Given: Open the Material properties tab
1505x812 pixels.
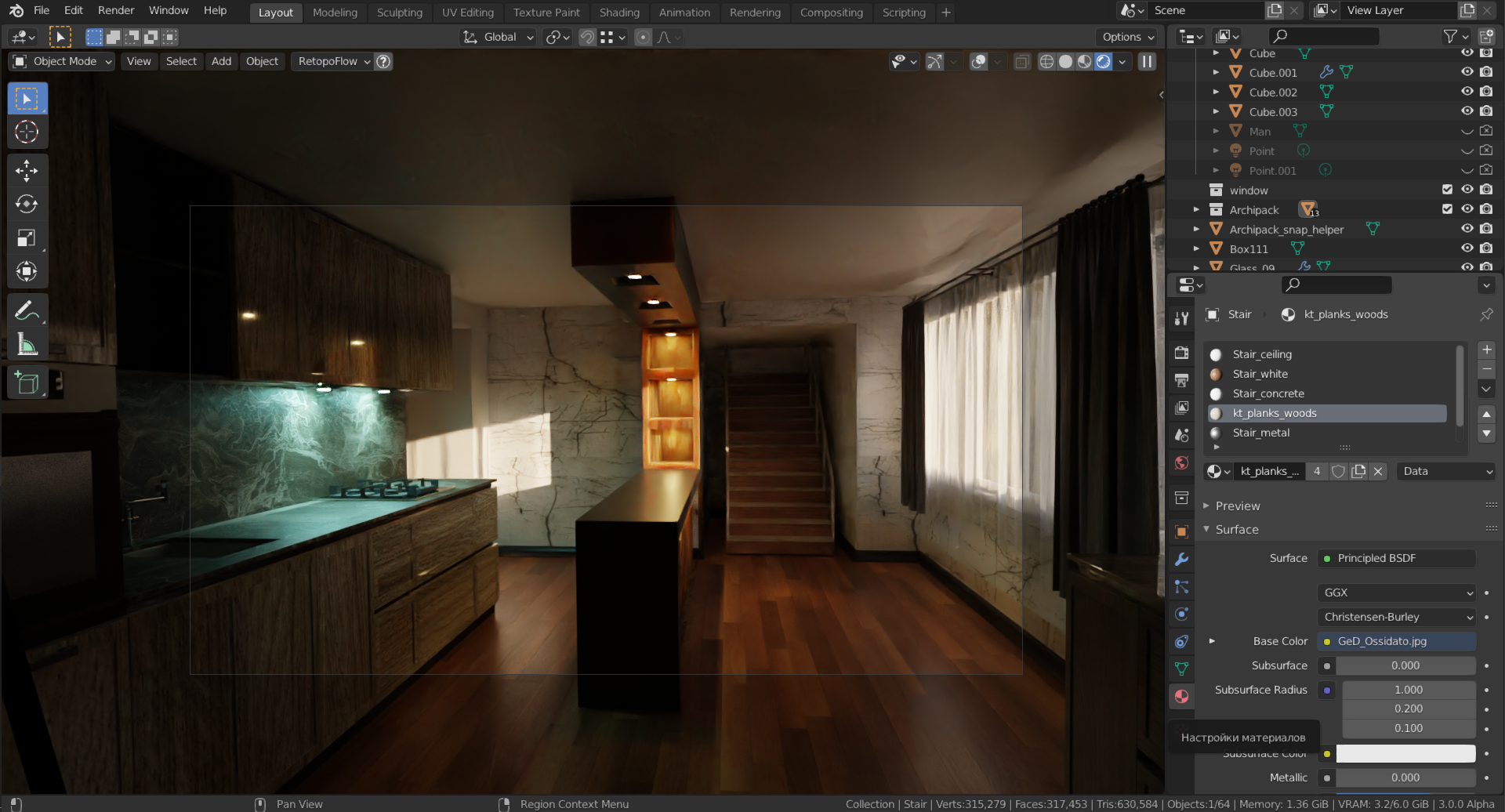Looking at the screenshot, I should (x=1181, y=696).
